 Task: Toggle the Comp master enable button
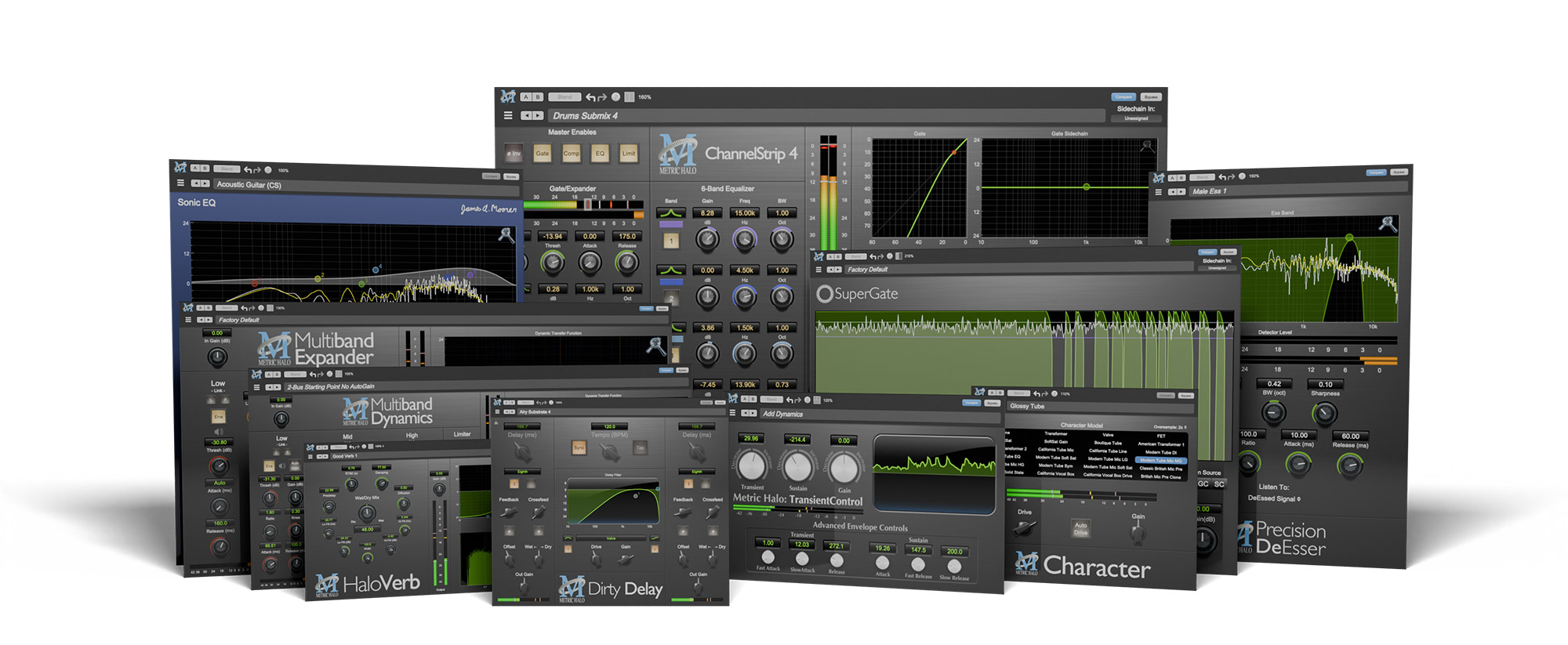572,154
